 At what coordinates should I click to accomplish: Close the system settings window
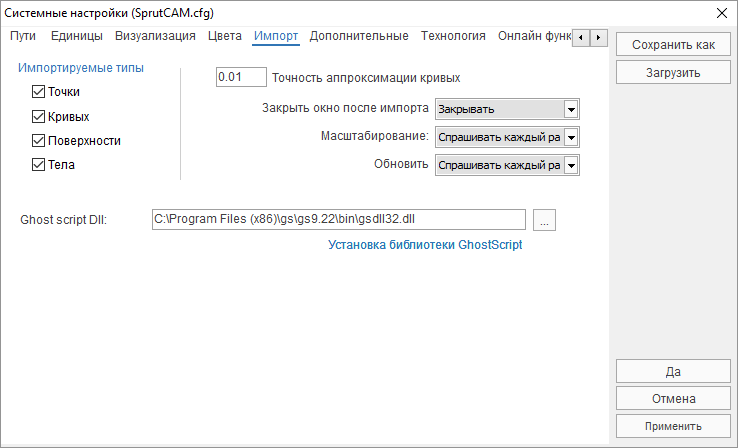[720, 13]
